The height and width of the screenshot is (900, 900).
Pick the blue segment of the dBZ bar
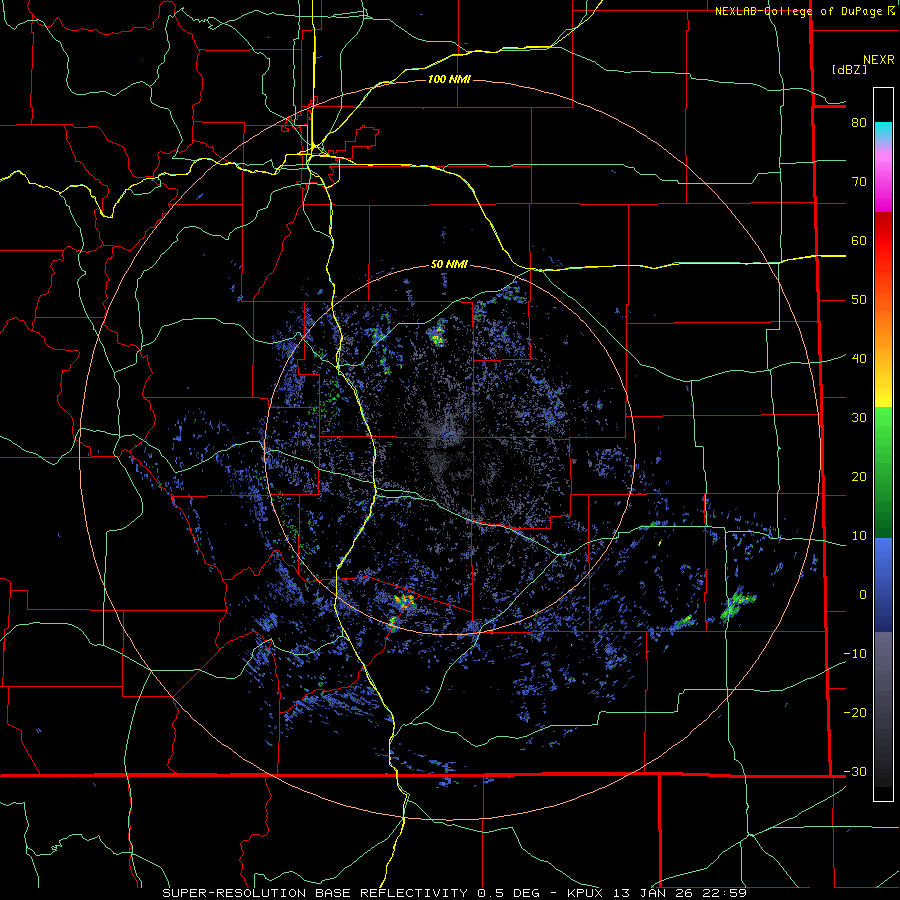[x=883, y=585]
